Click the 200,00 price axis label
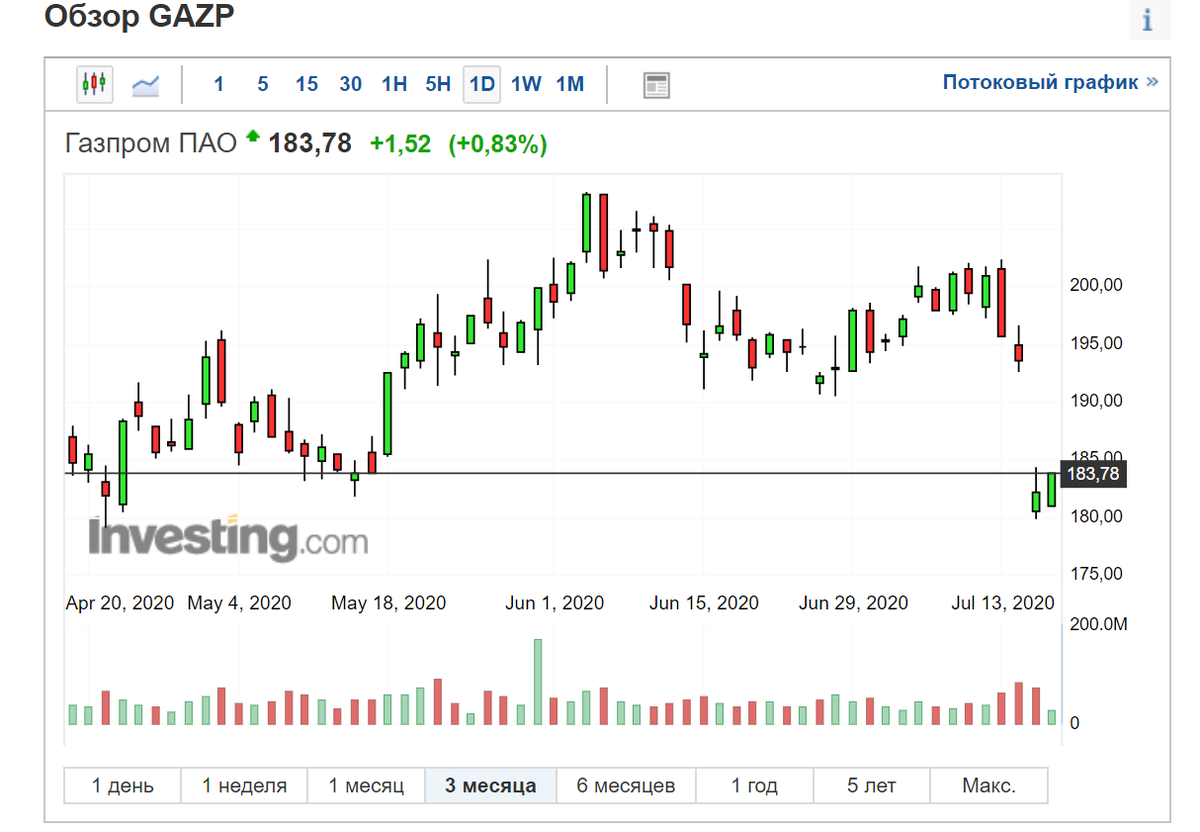This screenshot has width=1200, height=832. pos(1097,285)
